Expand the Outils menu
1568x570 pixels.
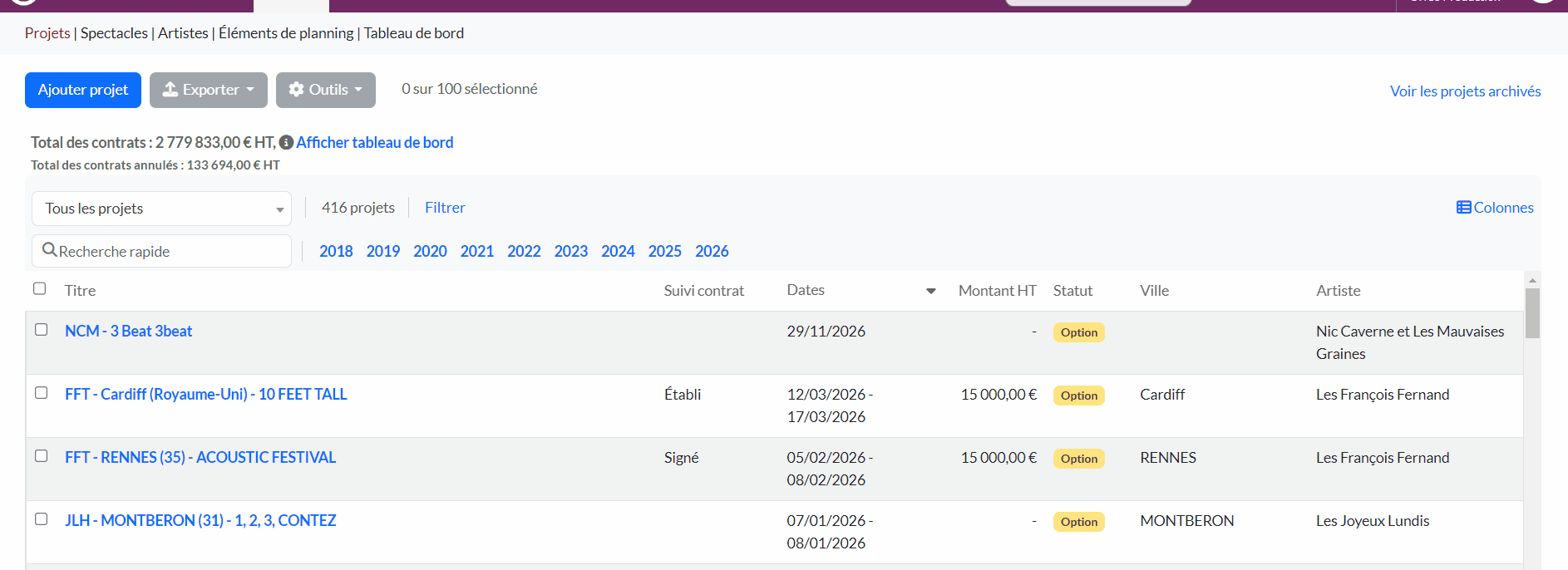(325, 90)
